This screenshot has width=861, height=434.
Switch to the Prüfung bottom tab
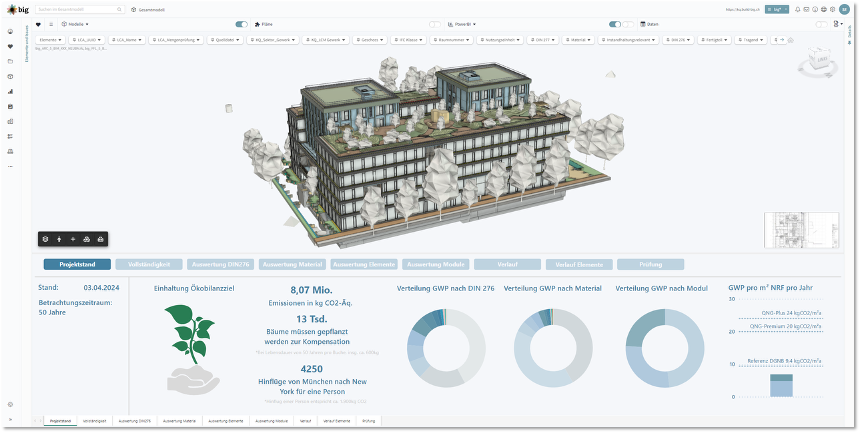point(369,421)
